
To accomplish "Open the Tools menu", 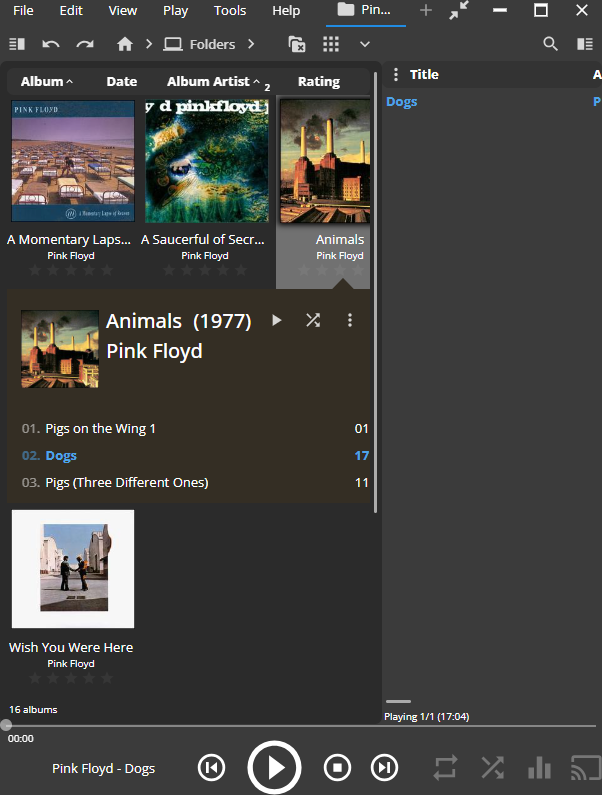I will click(230, 11).
